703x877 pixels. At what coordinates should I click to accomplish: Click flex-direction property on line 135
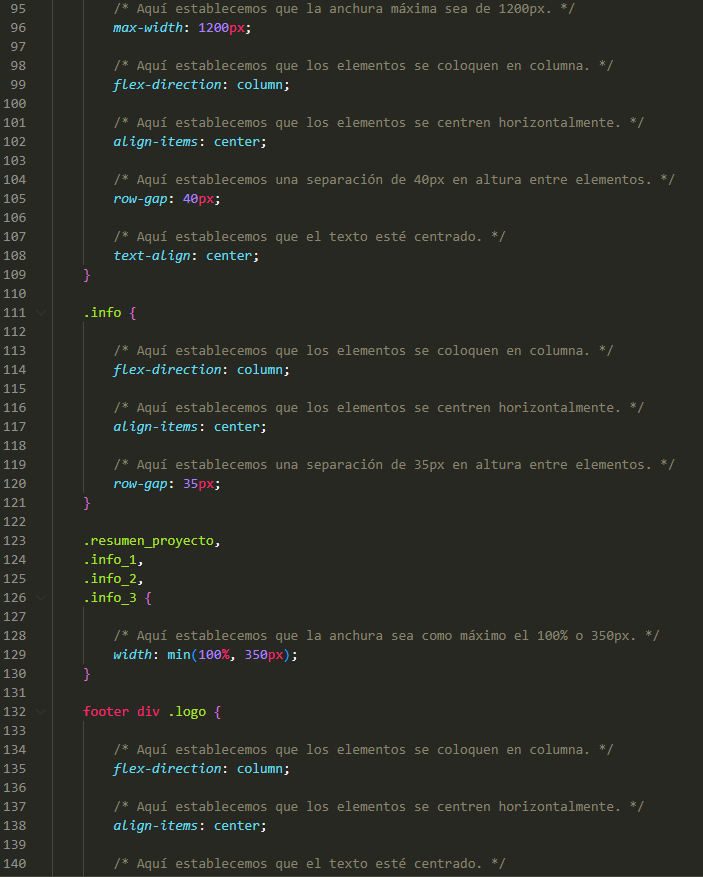[167, 769]
